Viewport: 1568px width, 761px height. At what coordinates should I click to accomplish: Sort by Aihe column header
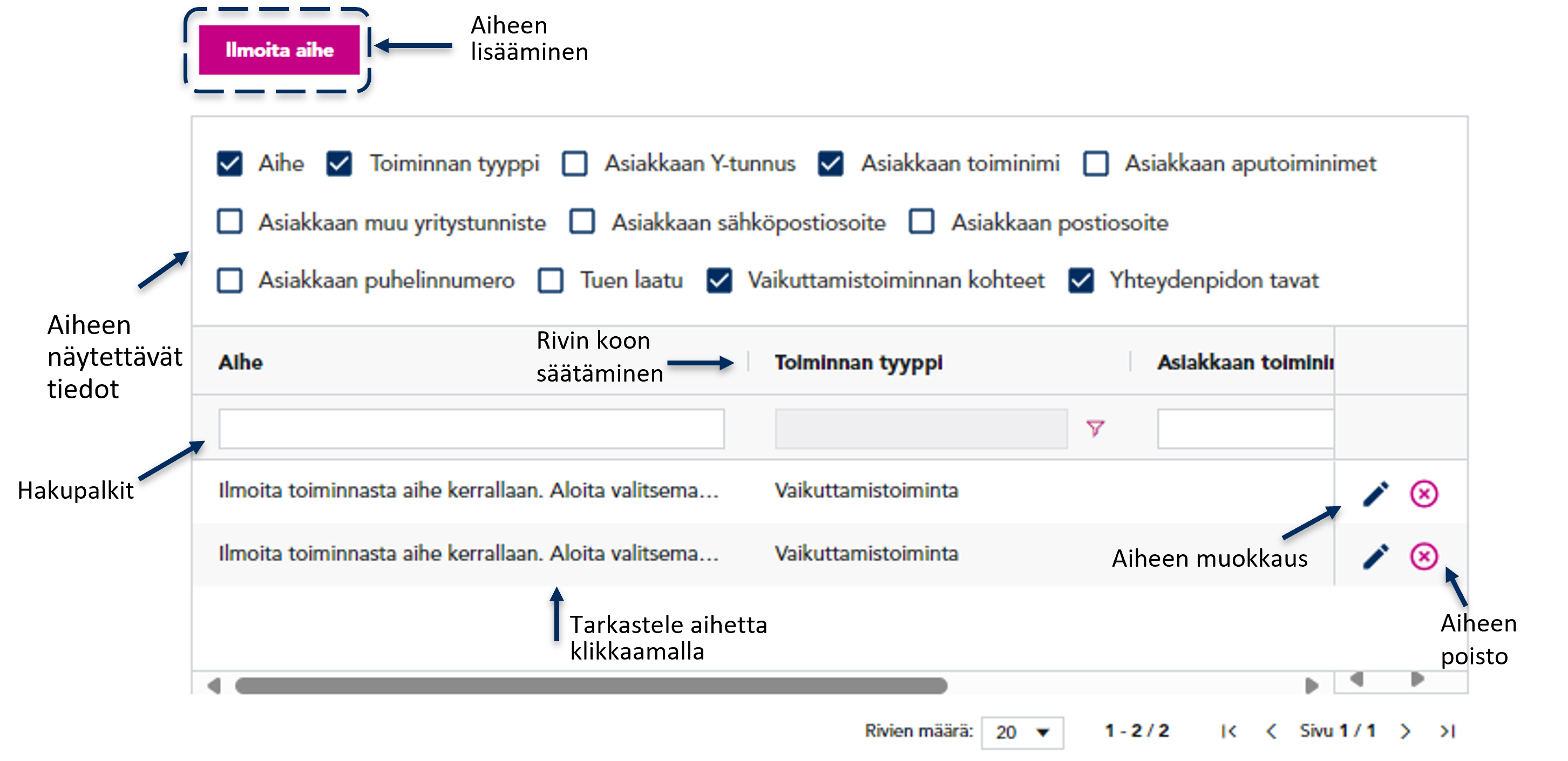(x=240, y=362)
